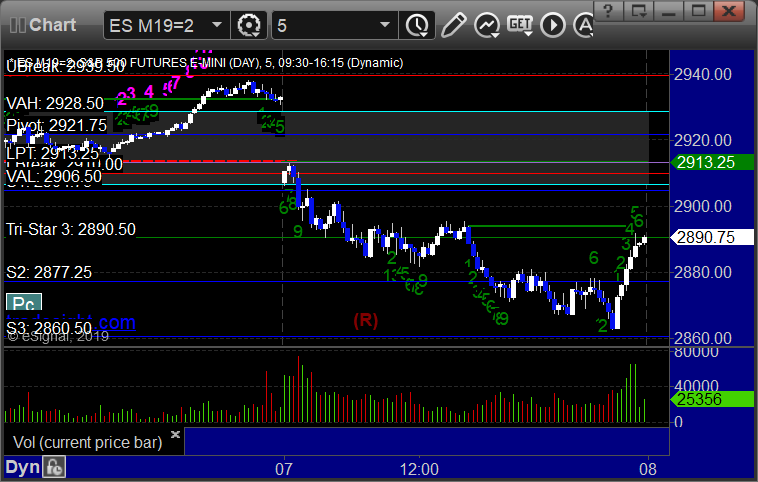Toggle the lock icon beside Dyn
The height and width of the screenshot is (482, 758).
[54, 467]
